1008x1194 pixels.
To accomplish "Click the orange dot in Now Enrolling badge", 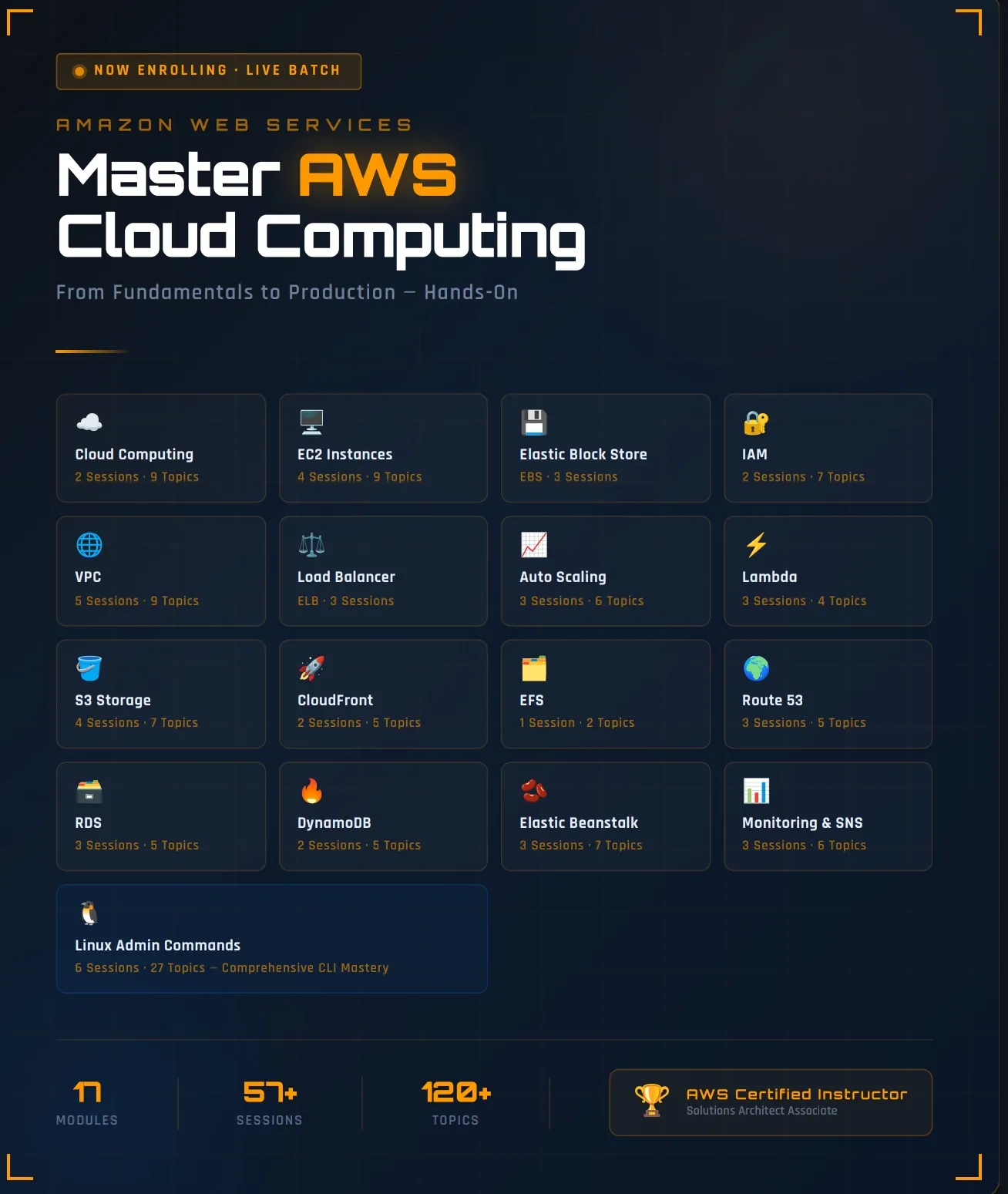I will point(79,71).
